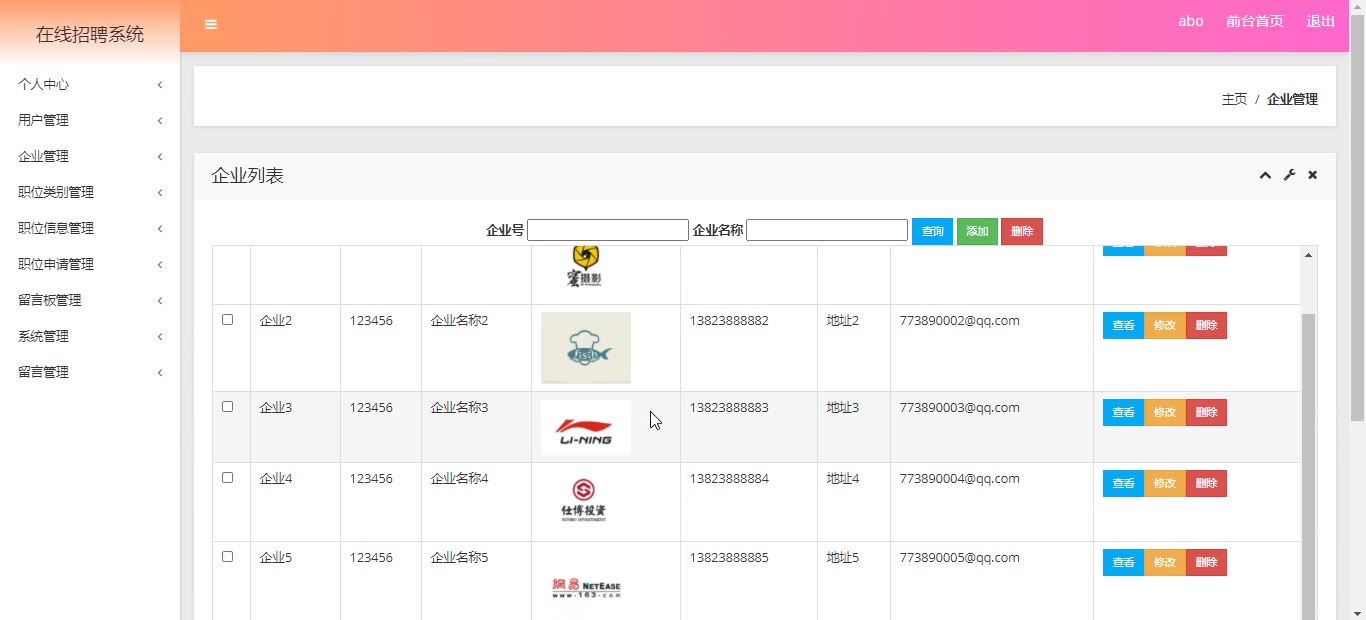Image resolution: width=1366 pixels, height=620 pixels.
Task: Select the 企业名称2 cell text
Action: tap(459, 321)
